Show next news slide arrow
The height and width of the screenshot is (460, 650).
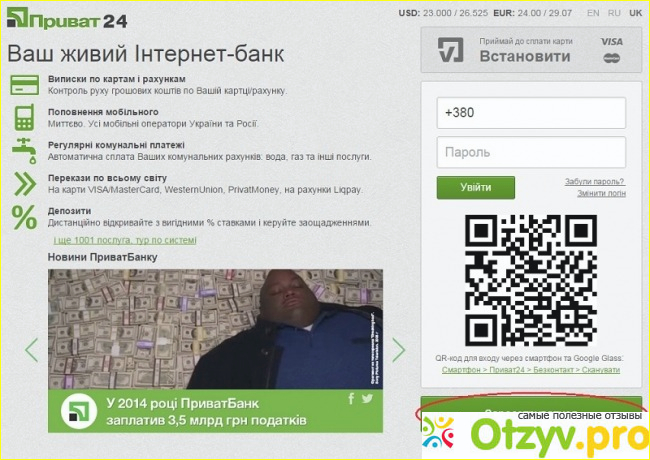click(398, 350)
